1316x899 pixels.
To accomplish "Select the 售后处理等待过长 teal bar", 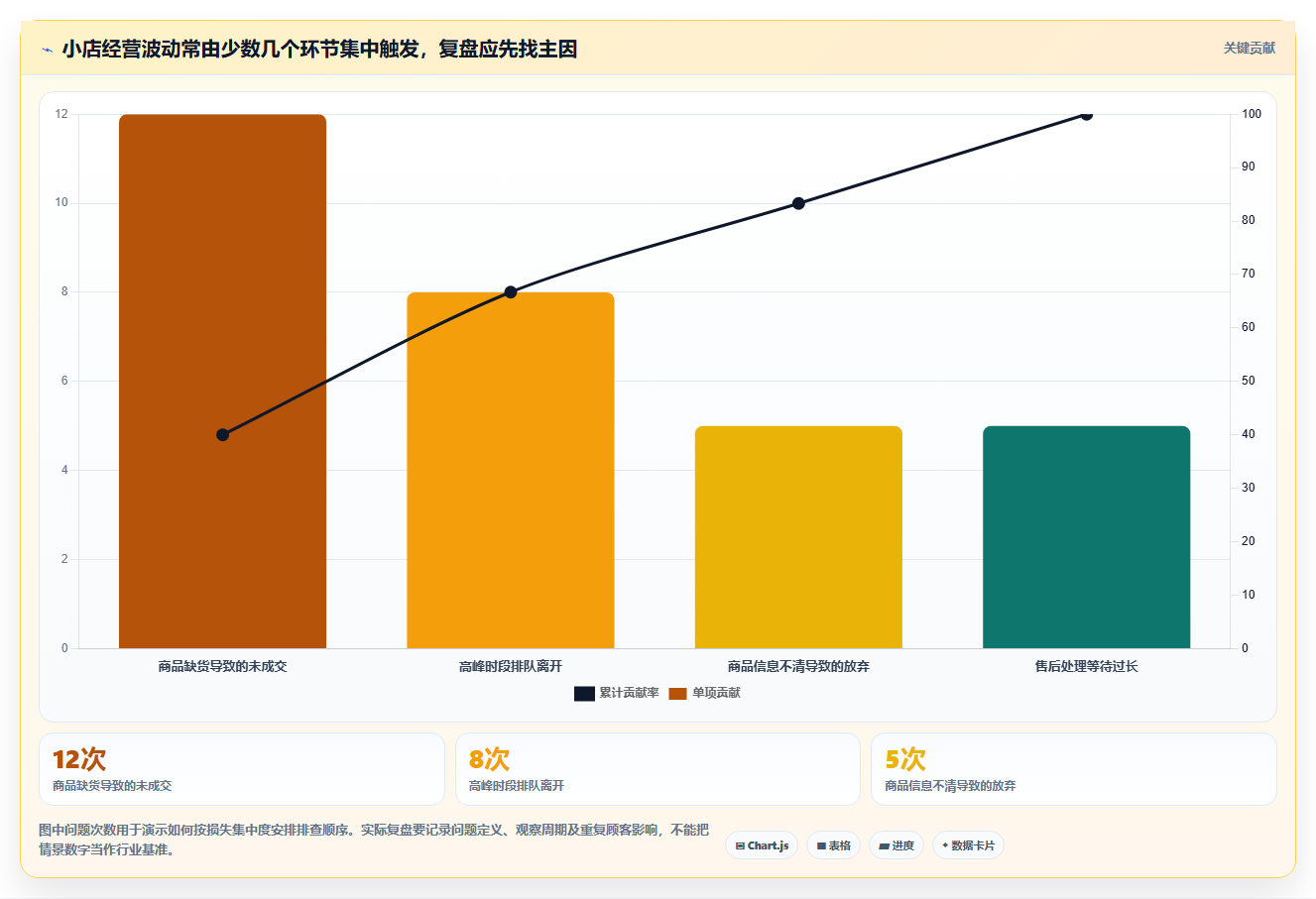I will 1086,537.
